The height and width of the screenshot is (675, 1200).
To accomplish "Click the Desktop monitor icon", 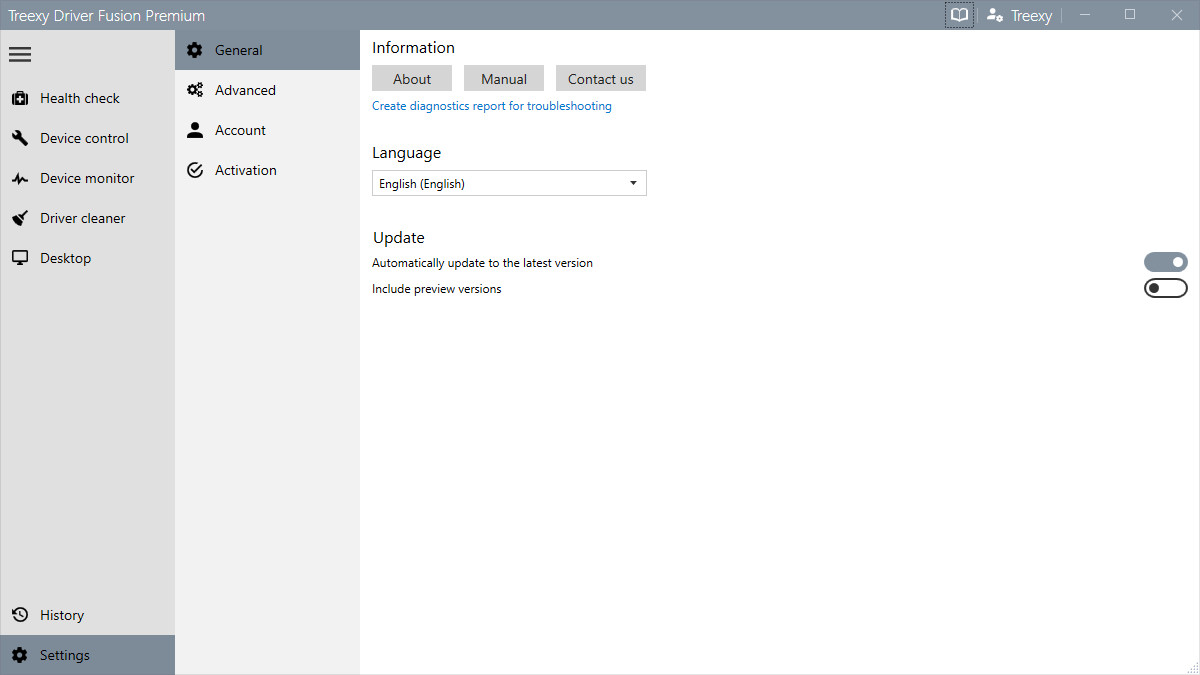I will [20, 258].
